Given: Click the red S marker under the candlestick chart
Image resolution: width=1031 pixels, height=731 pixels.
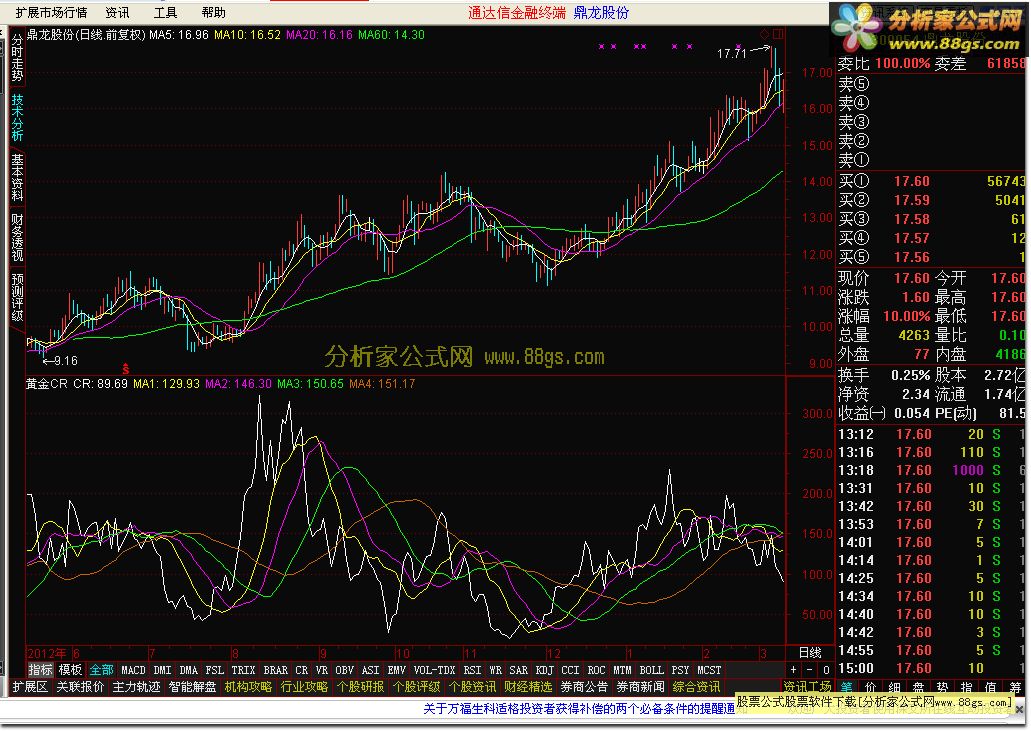Looking at the screenshot, I should point(126,369).
